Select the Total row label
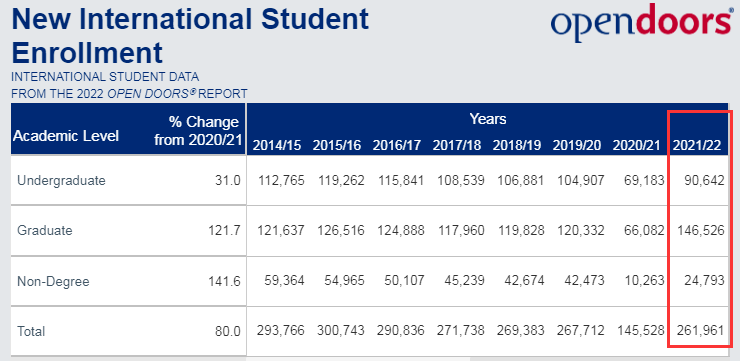Image resolution: width=741 pixels, height=361 pixels. [x=31, y=331]
